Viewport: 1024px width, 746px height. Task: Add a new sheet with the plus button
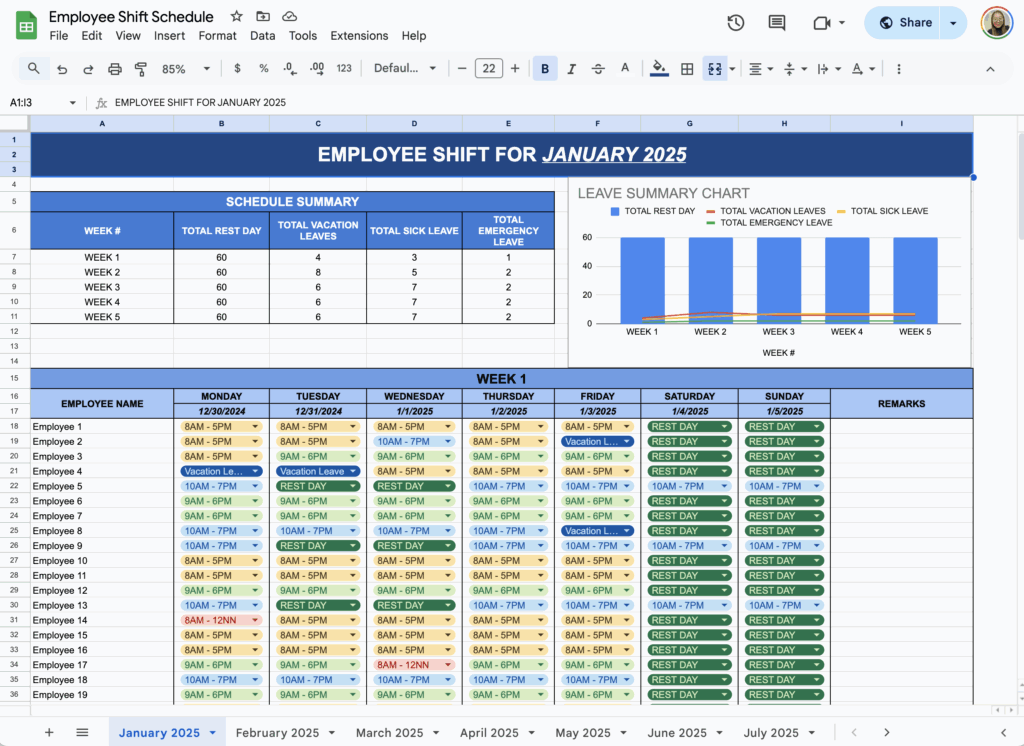click(48, 732)
